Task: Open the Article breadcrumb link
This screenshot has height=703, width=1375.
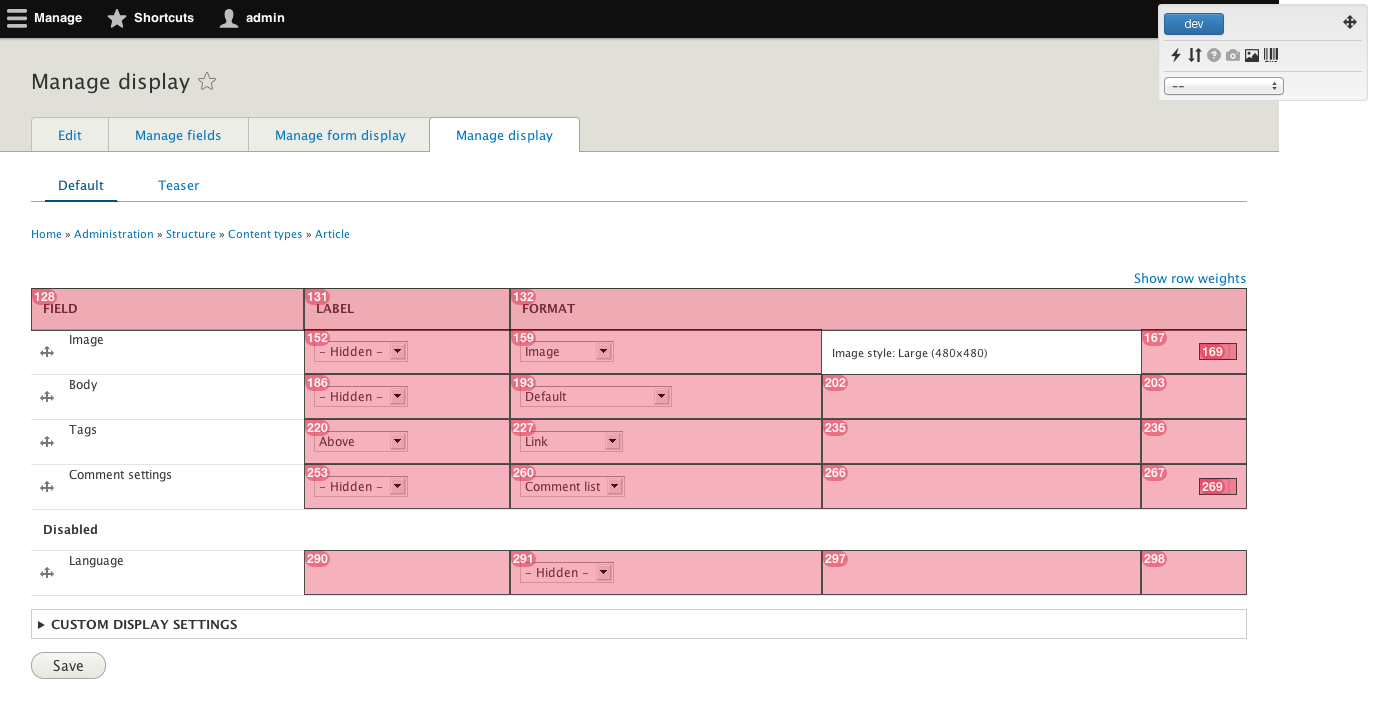Action: (x=332, y=234)
